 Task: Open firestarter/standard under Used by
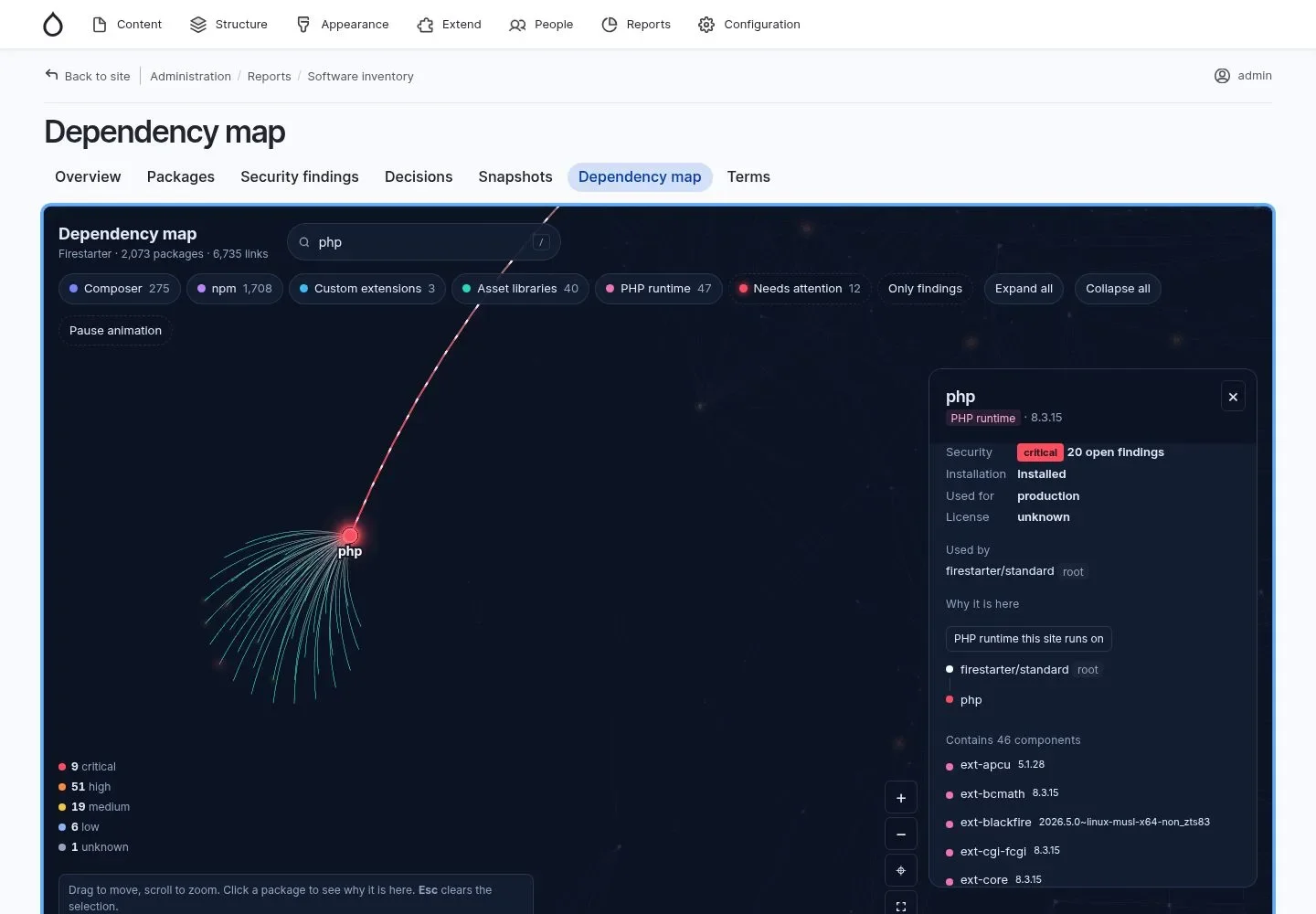point(1000,571)
